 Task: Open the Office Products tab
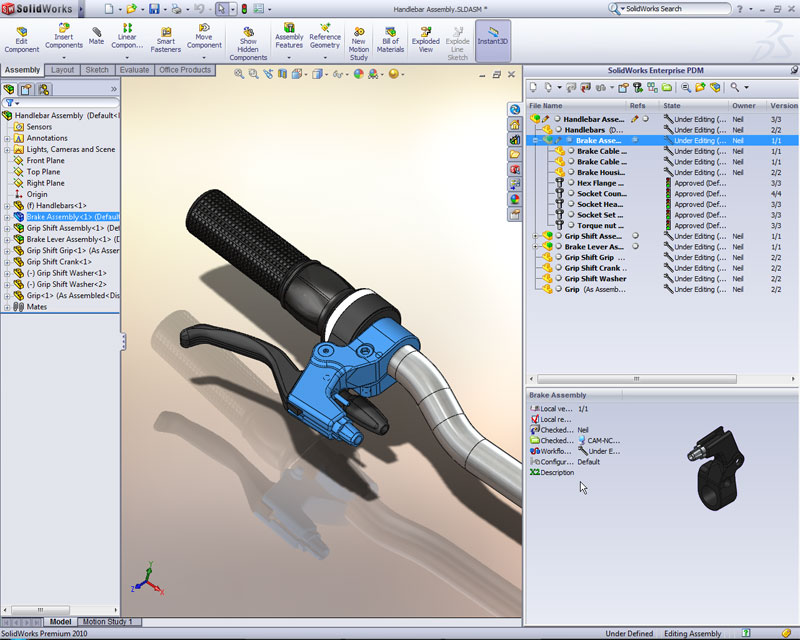tap(185, 70)
